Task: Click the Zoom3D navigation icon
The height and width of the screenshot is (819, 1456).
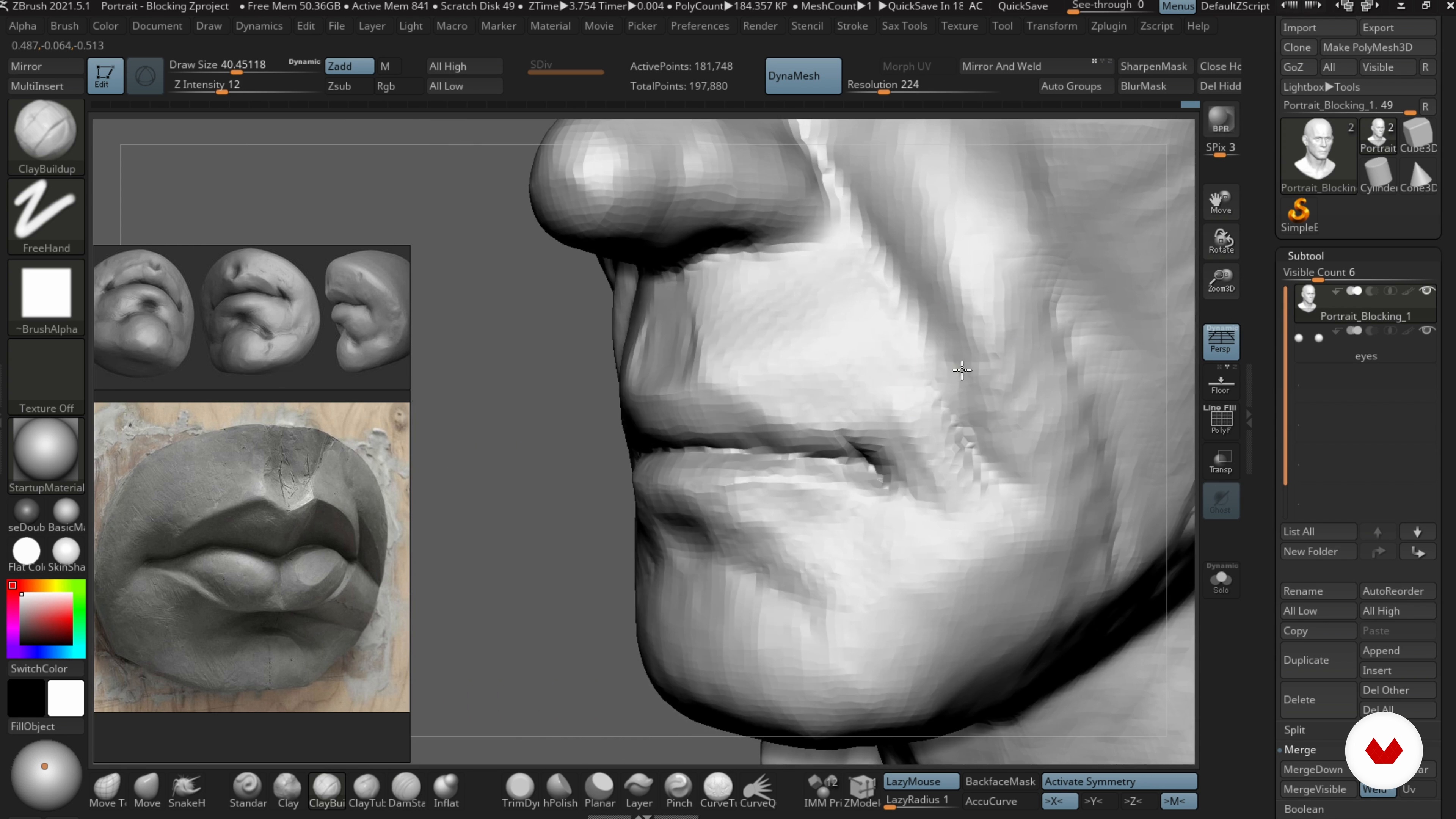Action: tap(1221, 280)
